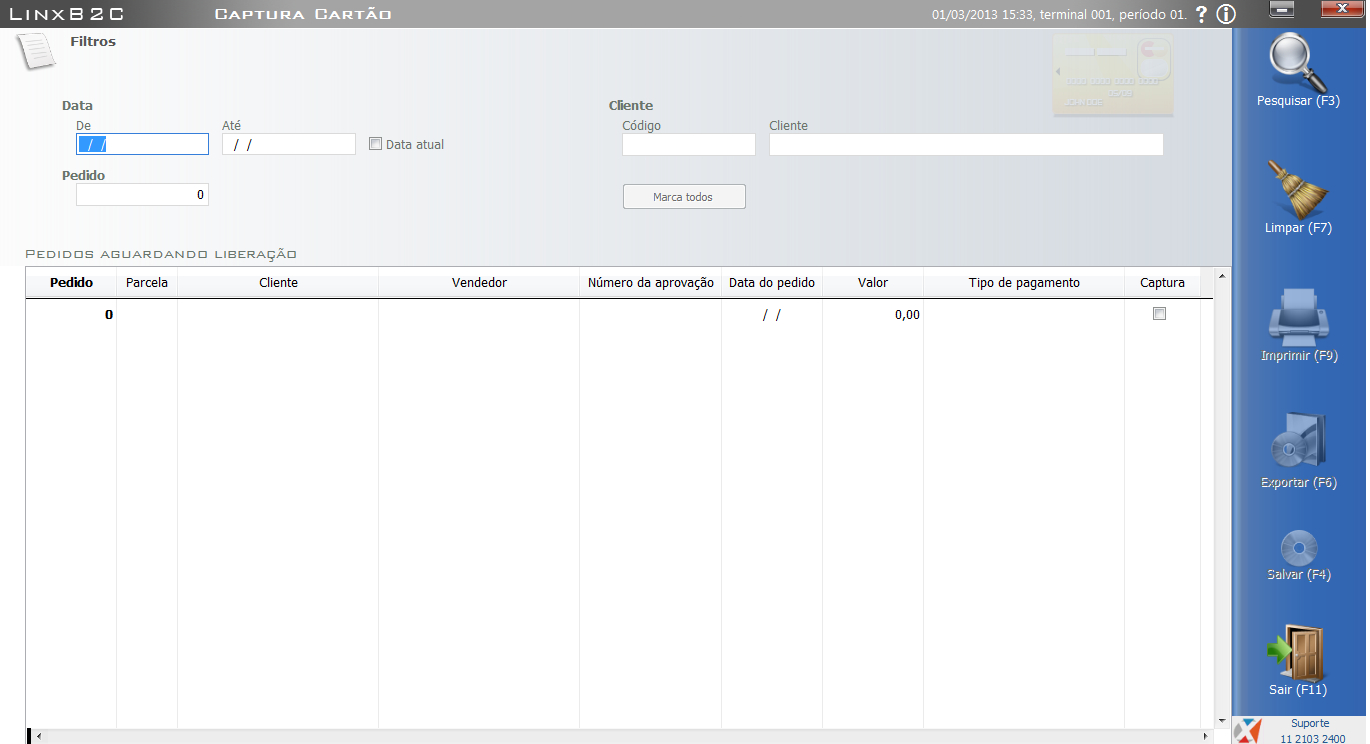Click the Marca todos button
This screenshot has height=744, width=1370.
pyautogui.click(x=684, y=197)
